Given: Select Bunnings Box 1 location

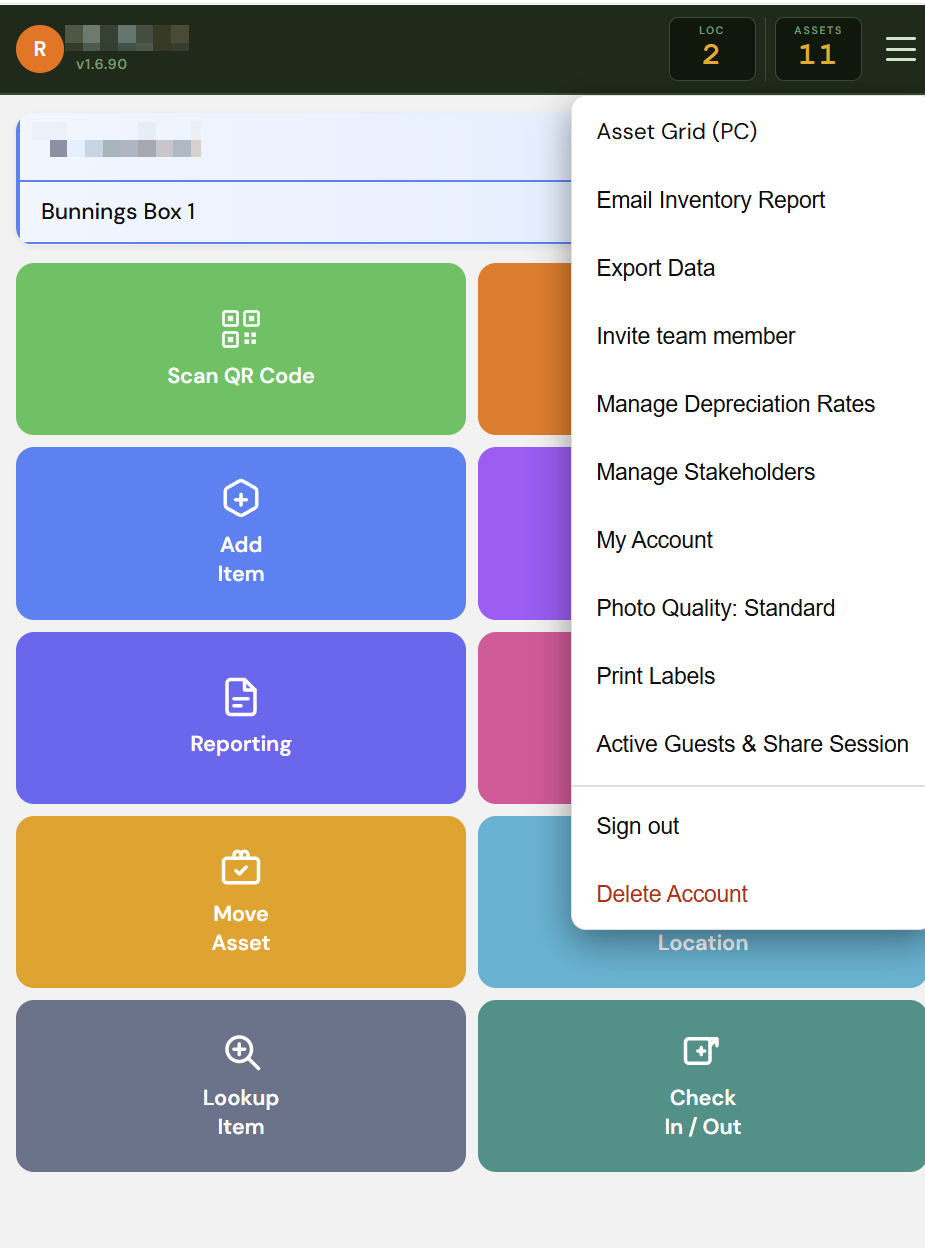Looking at the screenshot, I should [x=118, y=212].
